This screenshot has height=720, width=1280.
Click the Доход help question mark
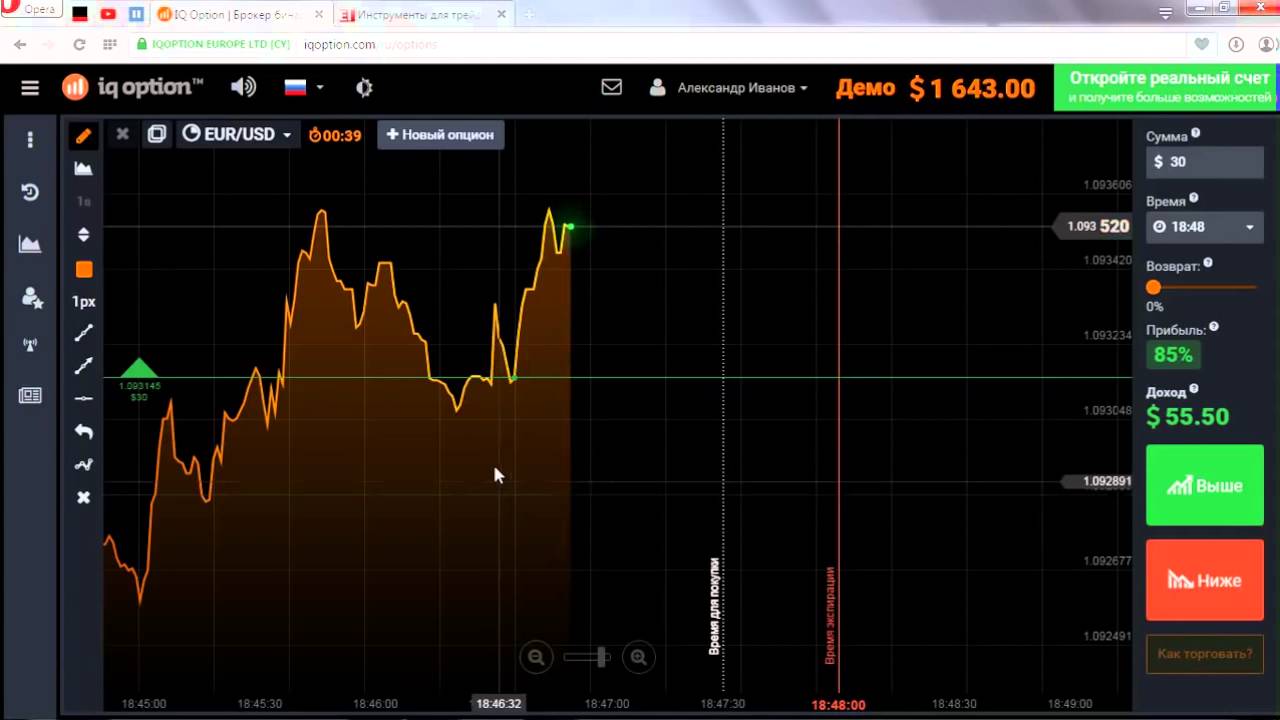1194,389
